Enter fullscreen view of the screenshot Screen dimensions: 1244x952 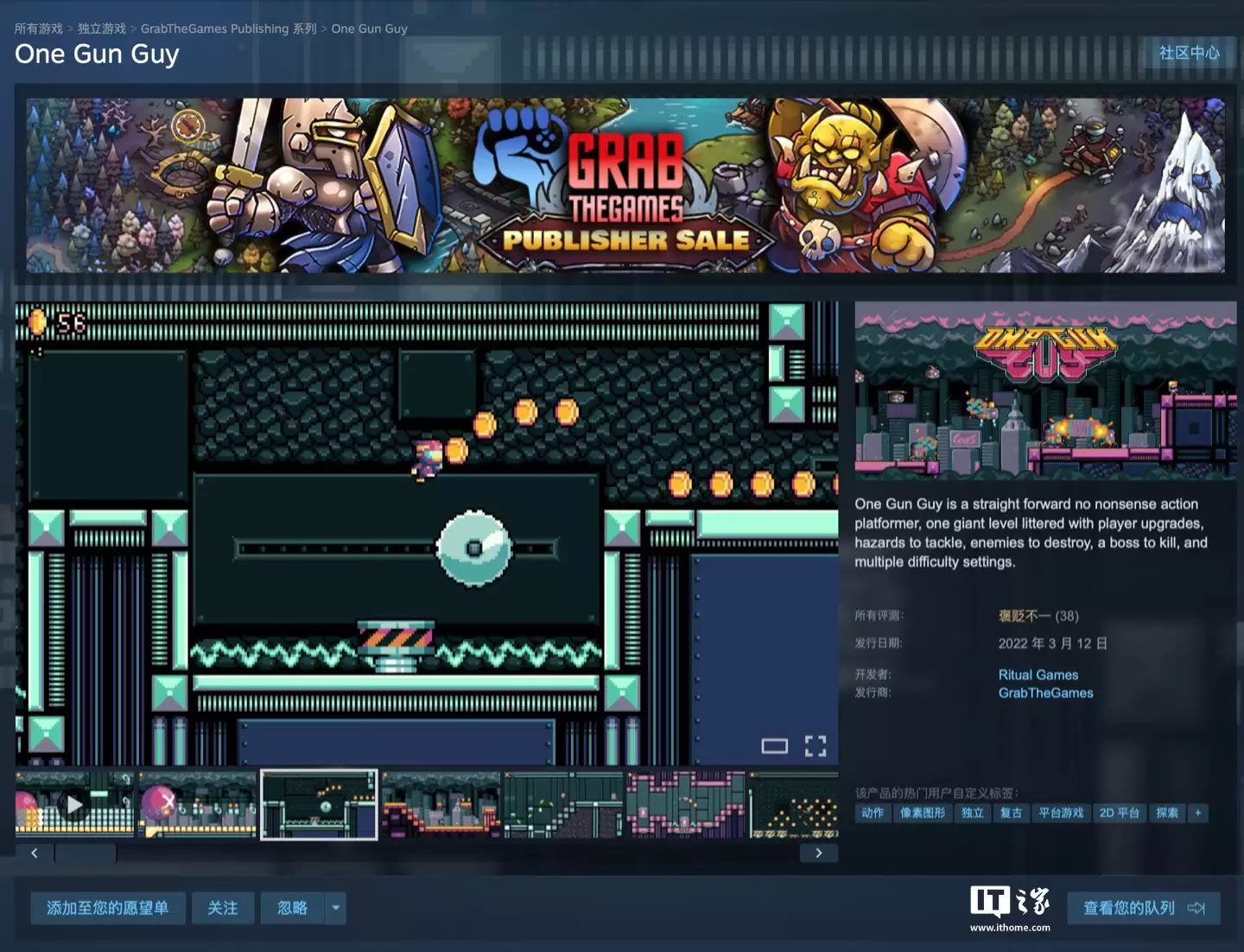click(815, 745)
